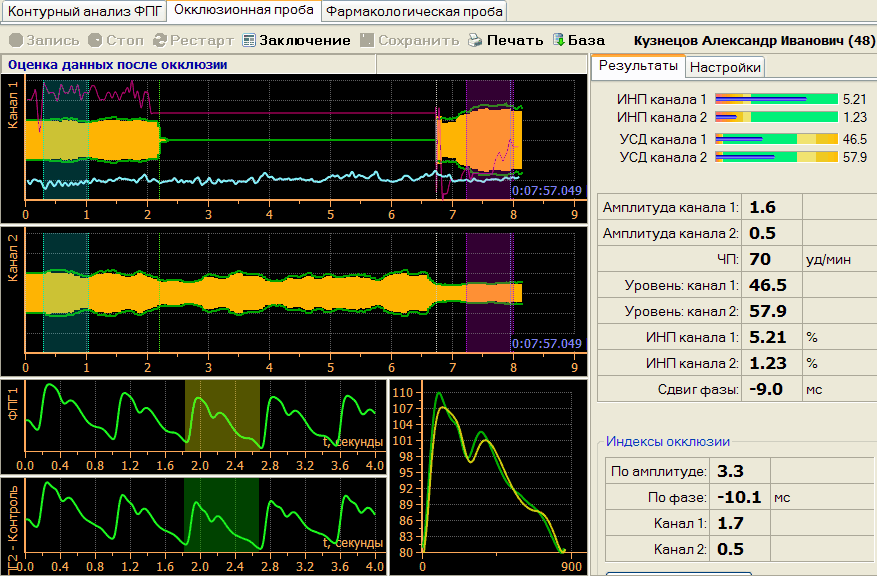The width and height of the screenshot is (877, 576).
Task: Click the Рестарт restart icon
Action: click(x=160, y=41)
